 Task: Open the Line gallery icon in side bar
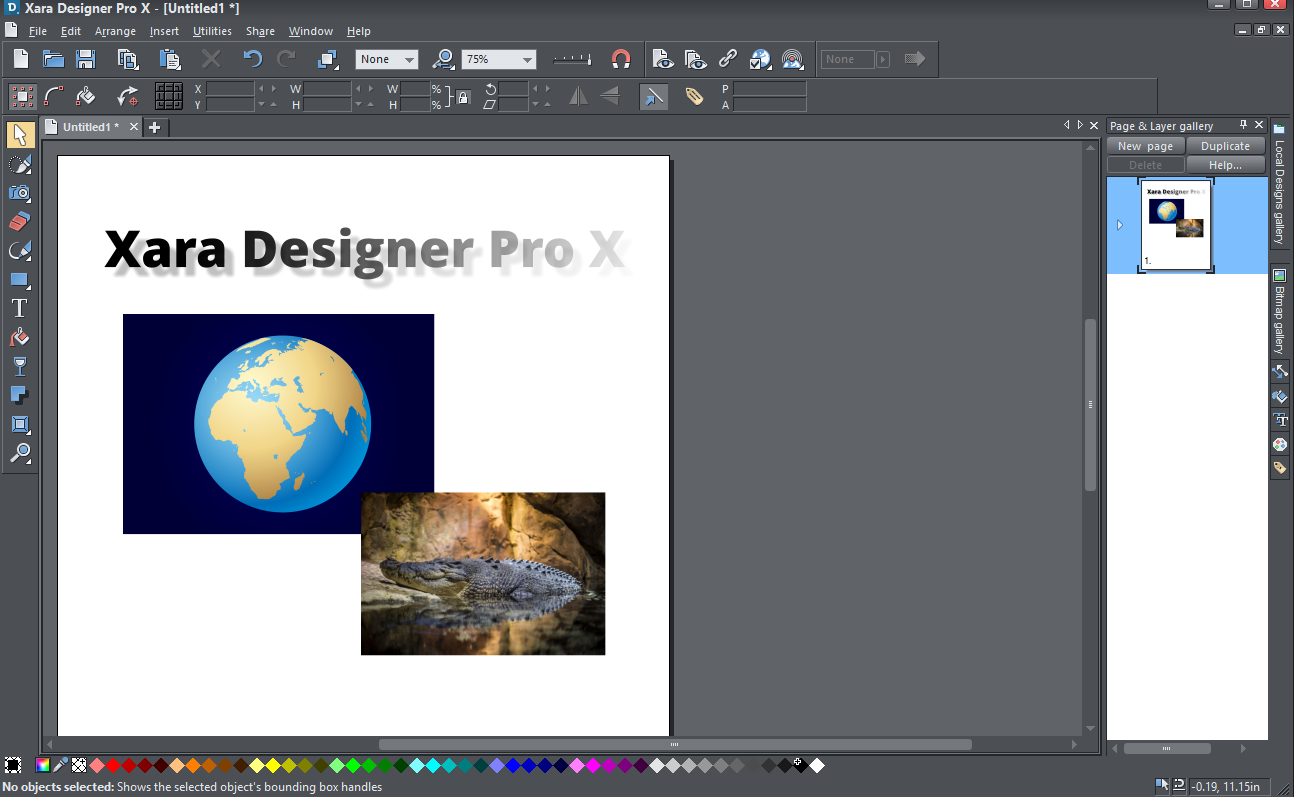point(1280,372)
